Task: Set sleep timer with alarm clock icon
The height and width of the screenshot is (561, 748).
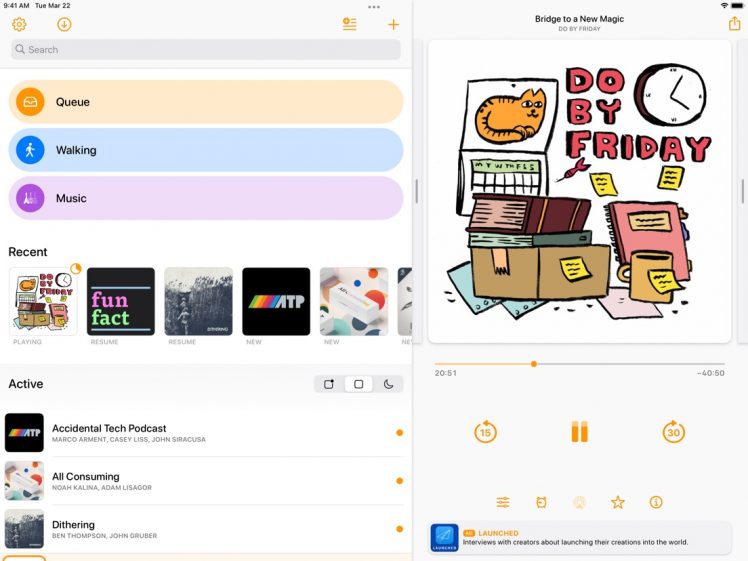Action: [x=541, y=502]
